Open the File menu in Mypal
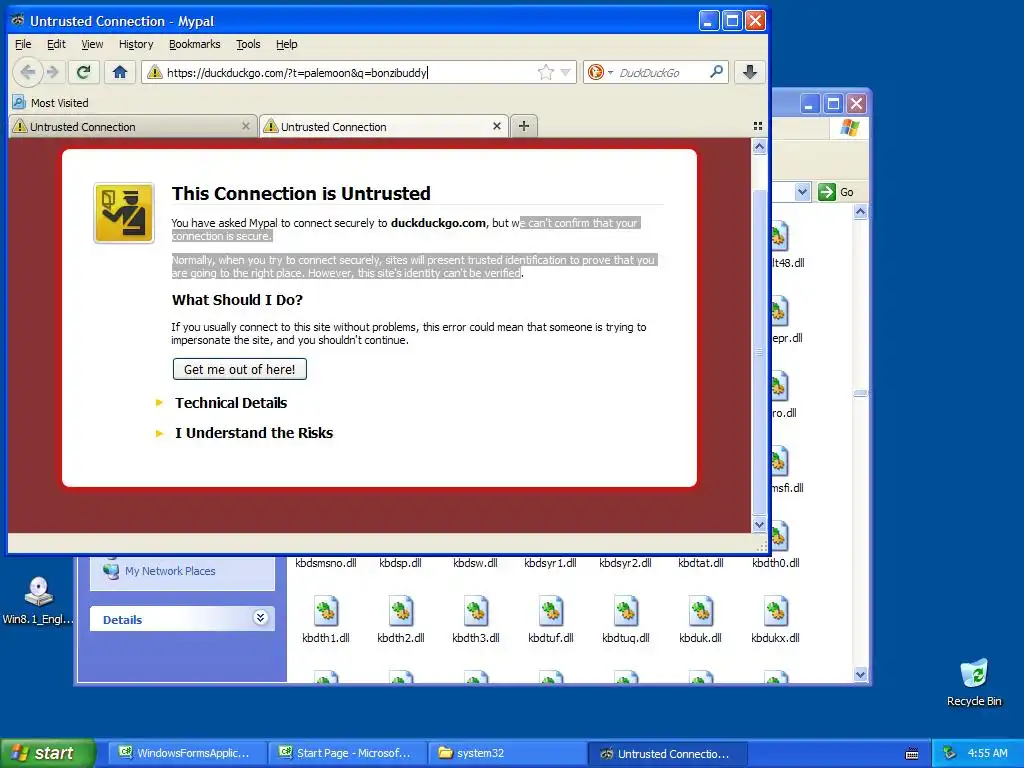Image resolution: width=1024 pixels, height=768 pixels. (23, 44)
